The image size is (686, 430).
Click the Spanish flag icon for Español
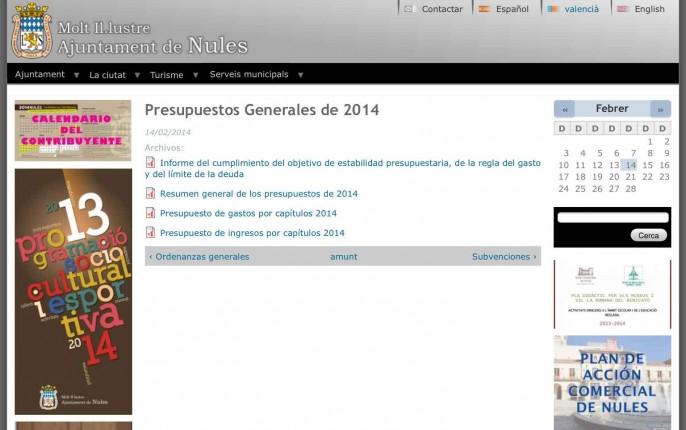tap(484, 9)
